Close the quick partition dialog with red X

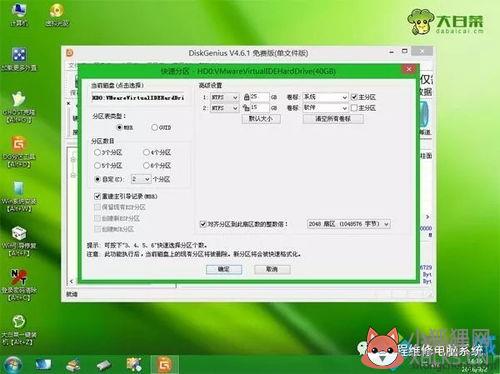coord(409,69)
